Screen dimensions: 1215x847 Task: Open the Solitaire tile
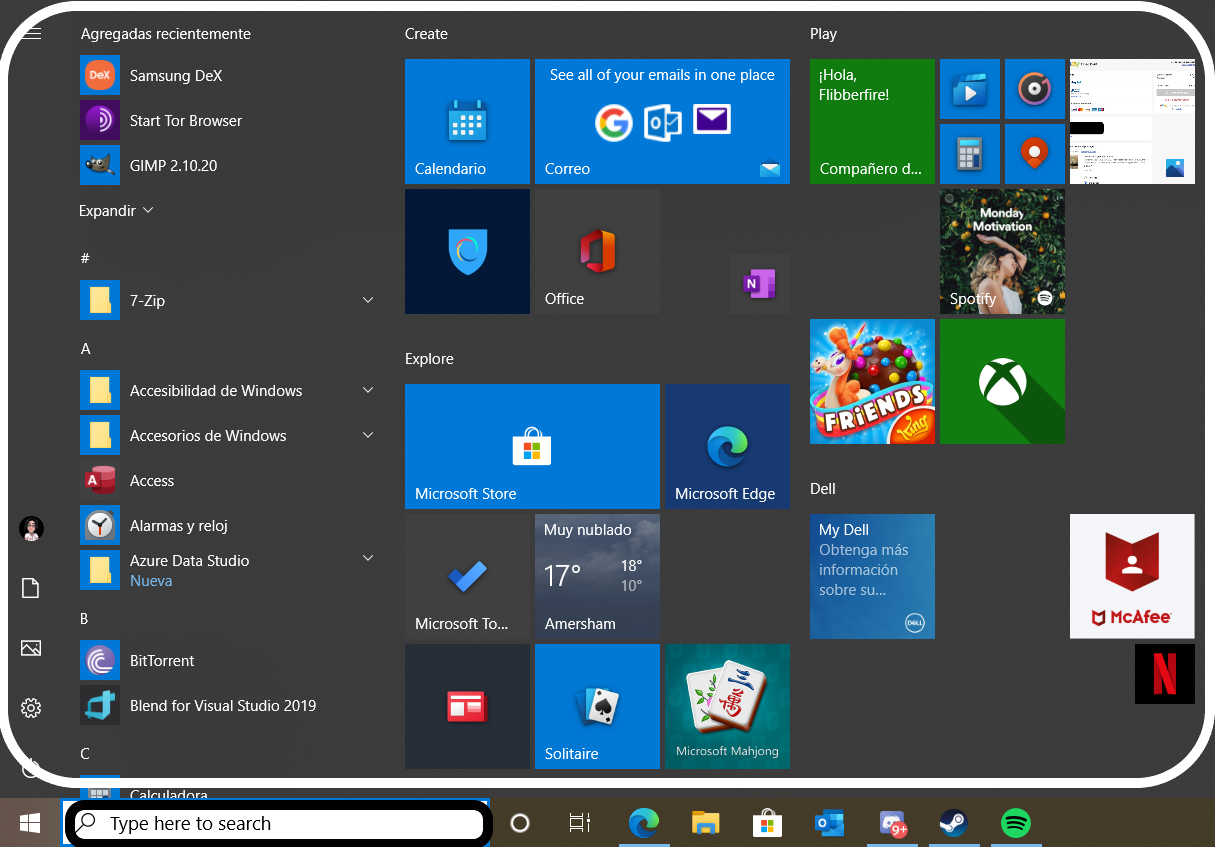coord(597,706)
